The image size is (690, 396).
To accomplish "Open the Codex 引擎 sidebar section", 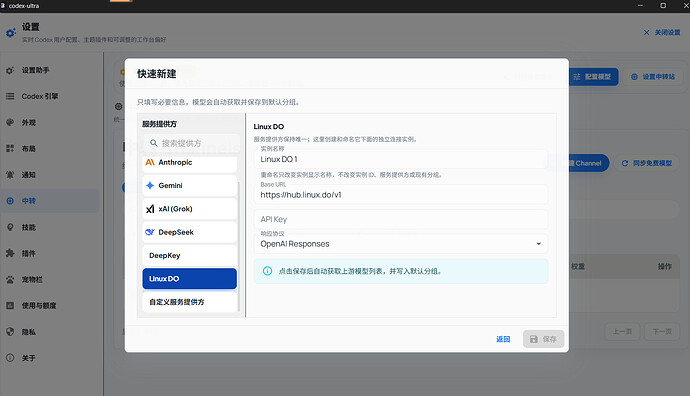I will click(50, 96).
